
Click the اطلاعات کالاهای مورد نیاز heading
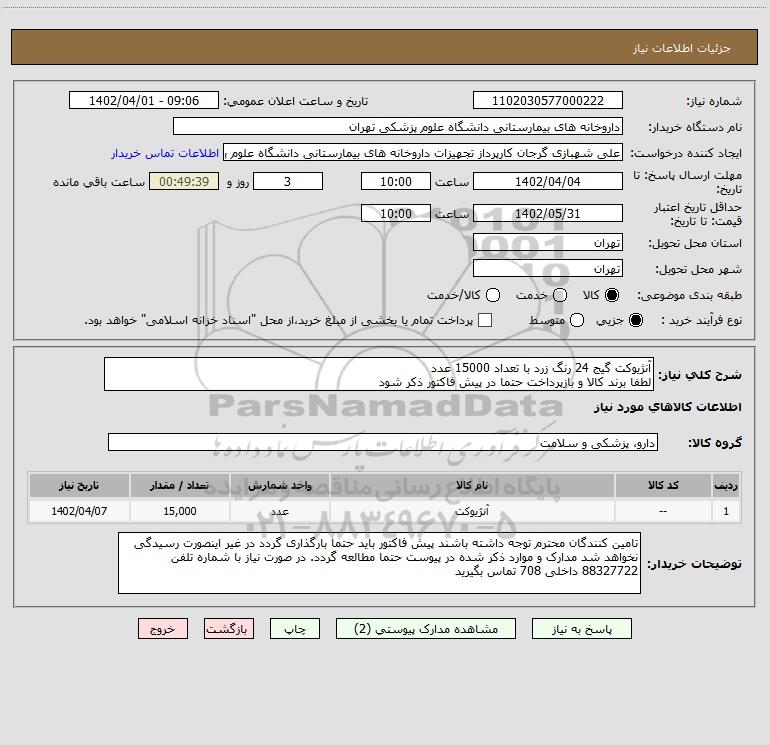coord(668,407)
